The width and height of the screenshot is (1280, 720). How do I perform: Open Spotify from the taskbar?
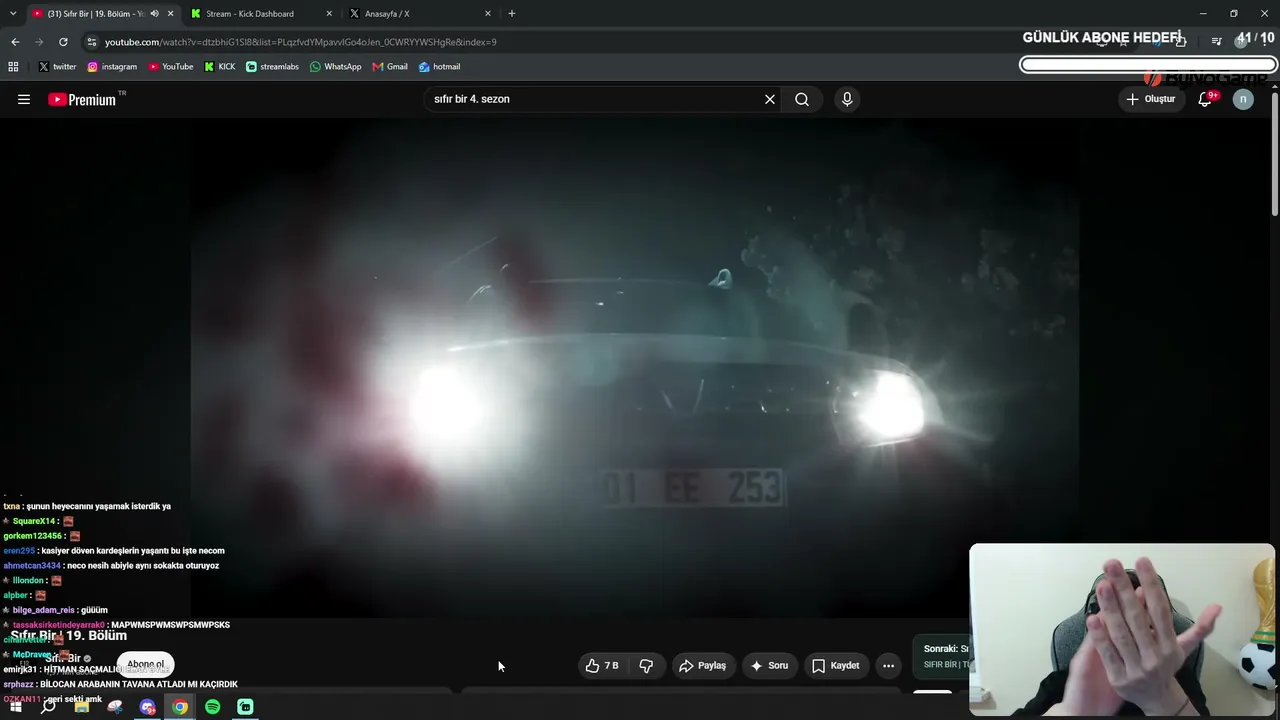pyautogui.click(x=213, y=707)
